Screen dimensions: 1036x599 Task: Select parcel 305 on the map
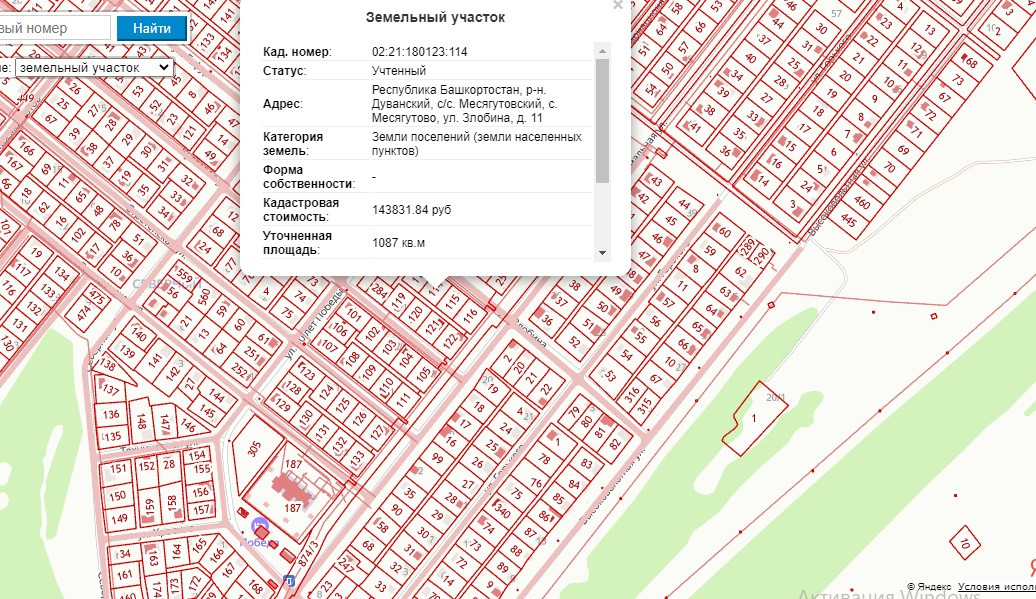pyautogui.click(x=256, y=448)
